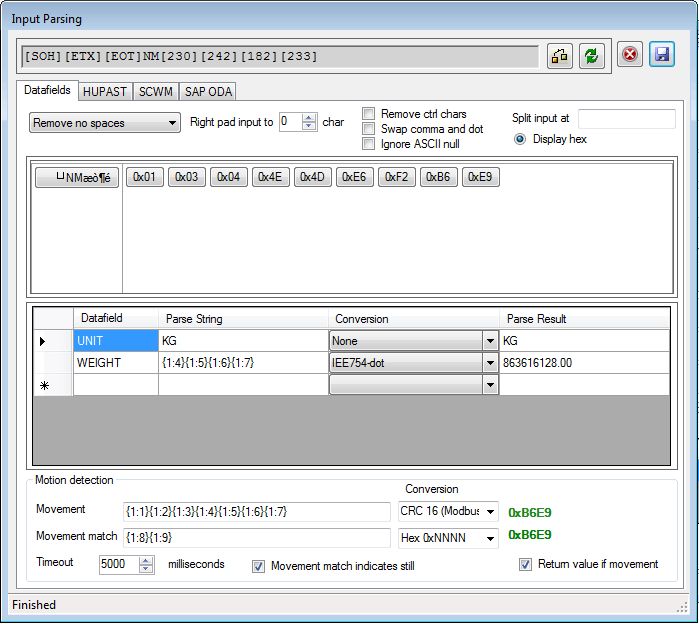Click the green Movement result 0xB6E9
The width and height of the screenshot is (699, 624).
click(x=530, y=513)
